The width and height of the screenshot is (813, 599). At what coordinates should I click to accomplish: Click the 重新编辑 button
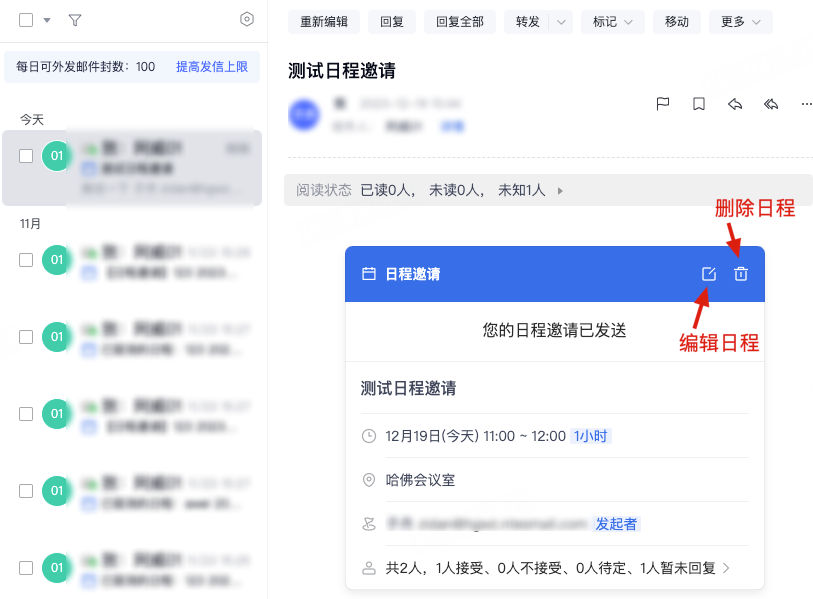[x=324, y=22]
